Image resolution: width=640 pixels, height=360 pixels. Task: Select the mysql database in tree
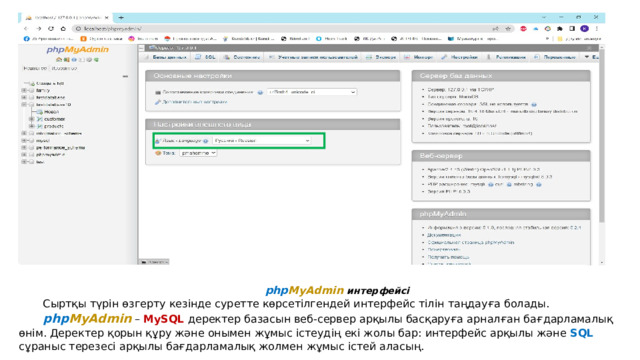43,140
